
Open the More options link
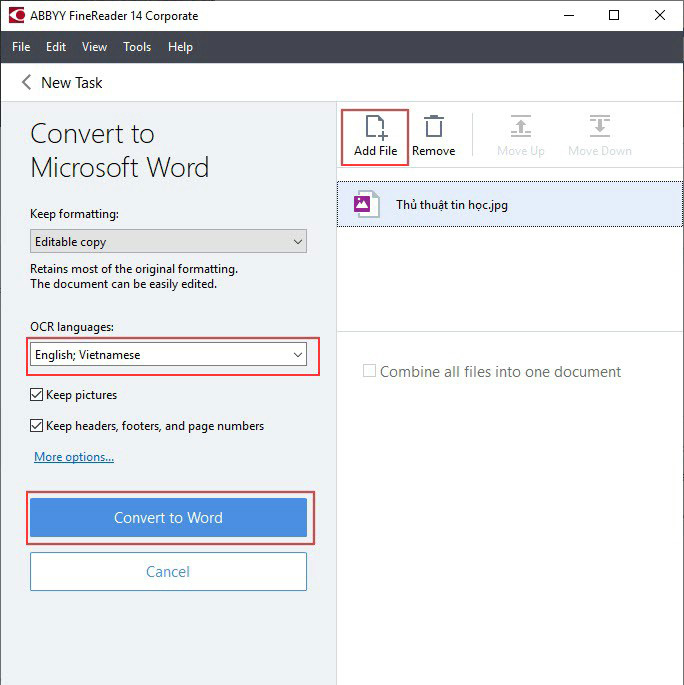click(x=74, y=457)
